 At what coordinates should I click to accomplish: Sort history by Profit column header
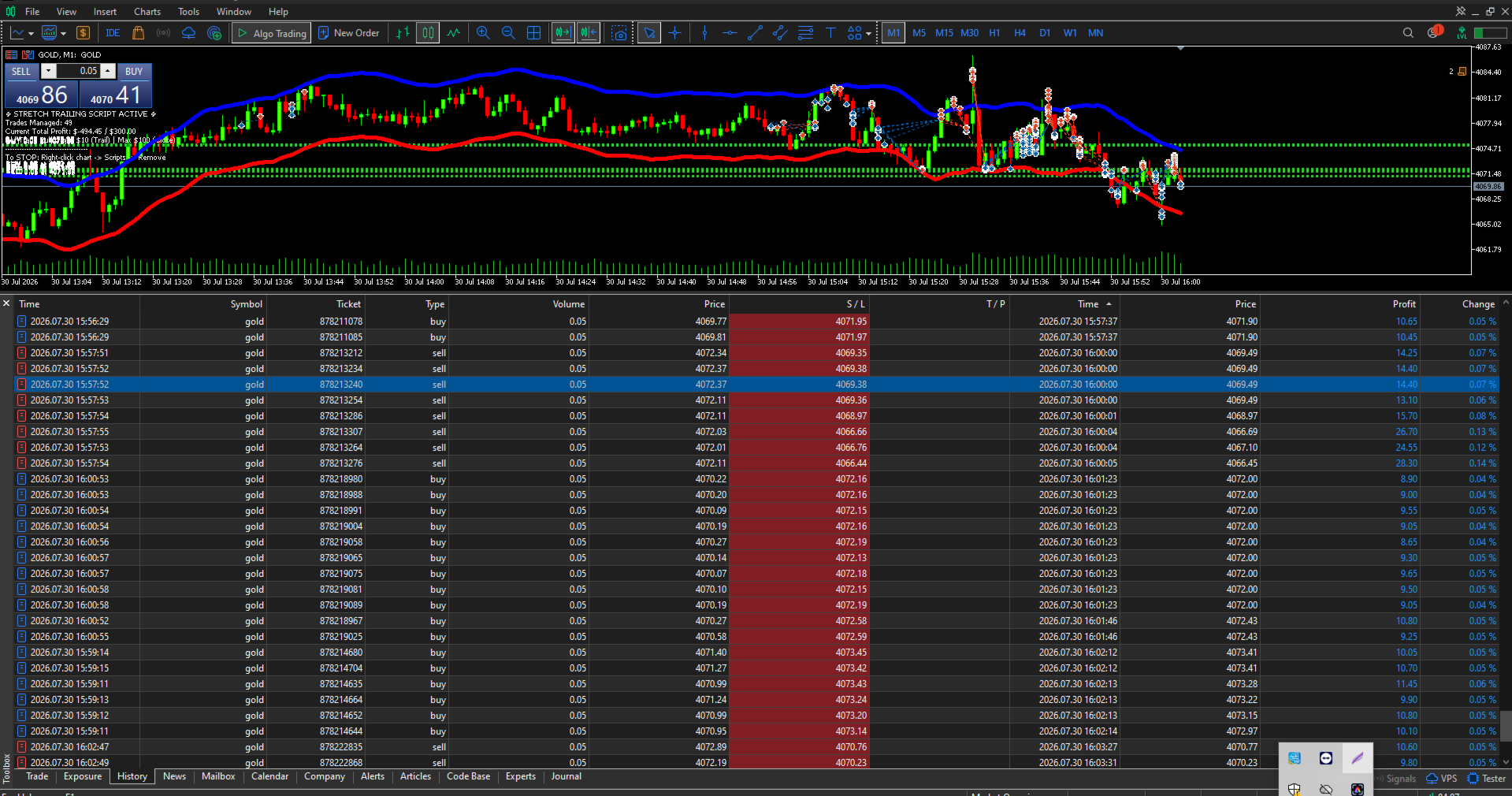pos(1404,304)
